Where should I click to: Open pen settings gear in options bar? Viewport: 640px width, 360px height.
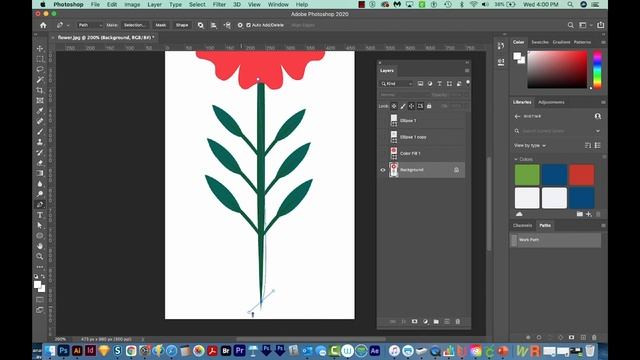click(x=240, y=25)
